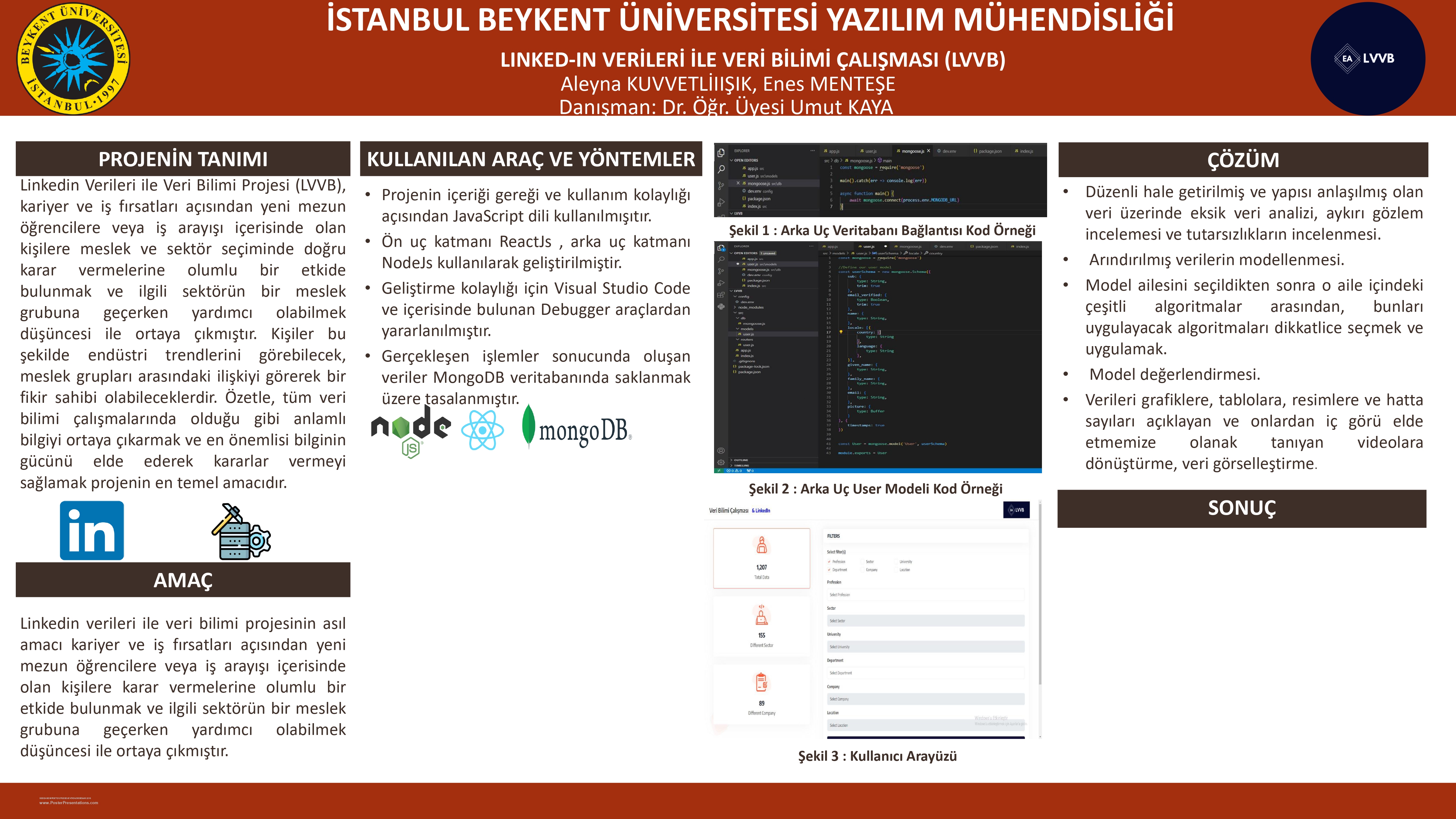Click the 1,207 Total Data card
1456x819 pixels.
tap(762, 558)
